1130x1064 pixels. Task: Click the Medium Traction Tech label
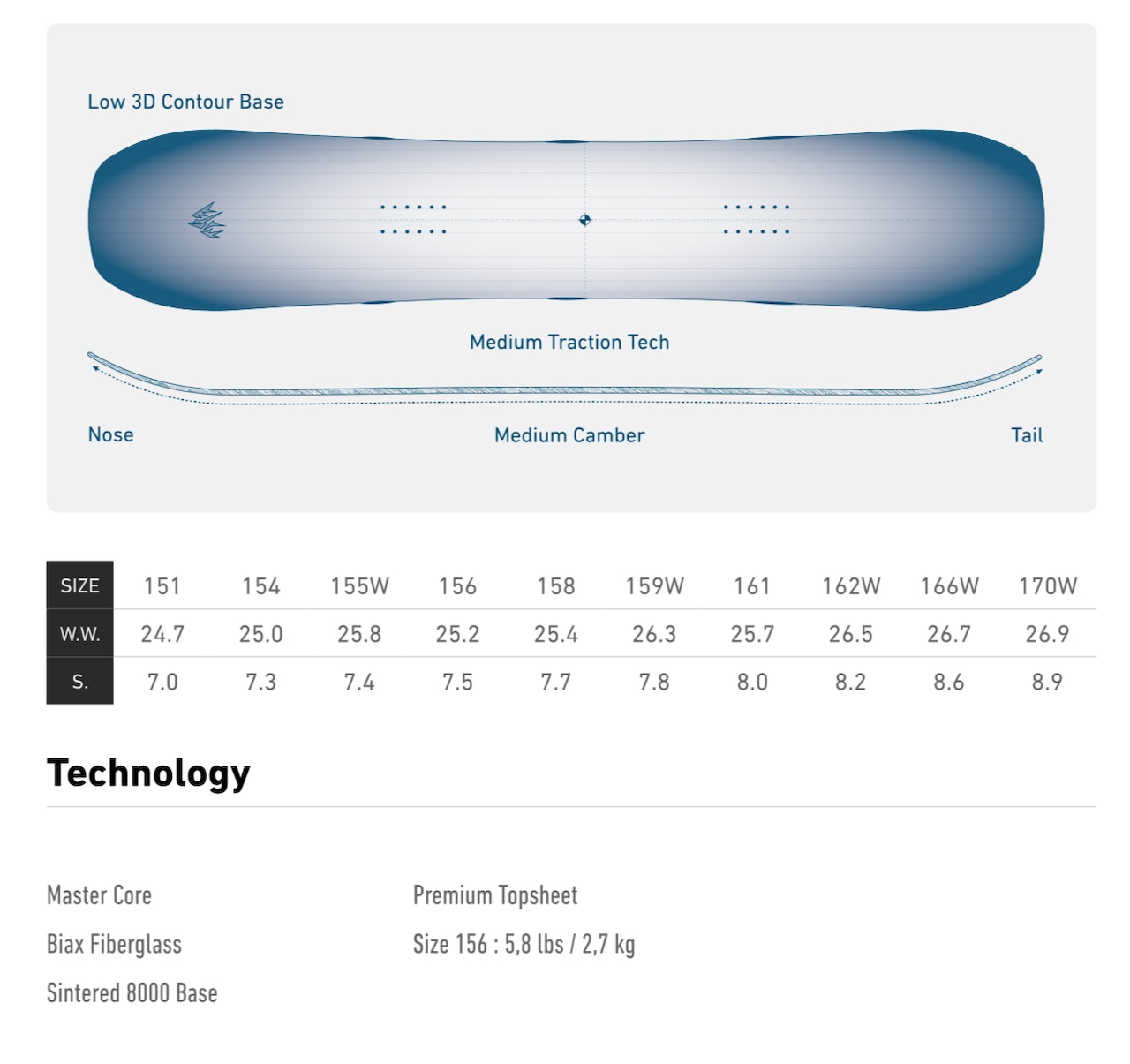(x=569, y=342)
